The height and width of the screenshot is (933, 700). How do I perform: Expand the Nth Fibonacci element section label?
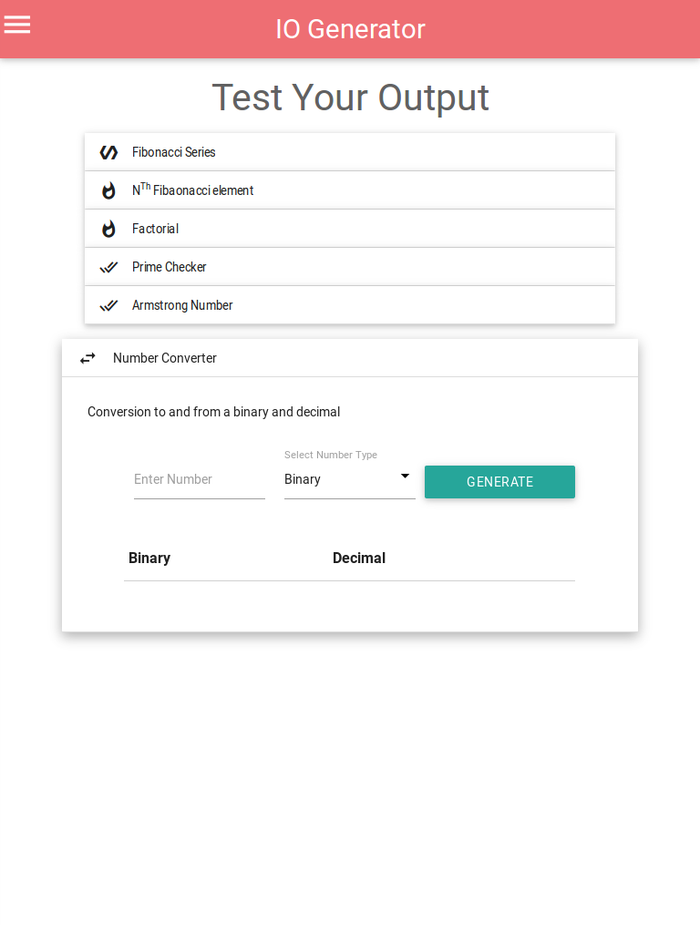click(193, 190)
